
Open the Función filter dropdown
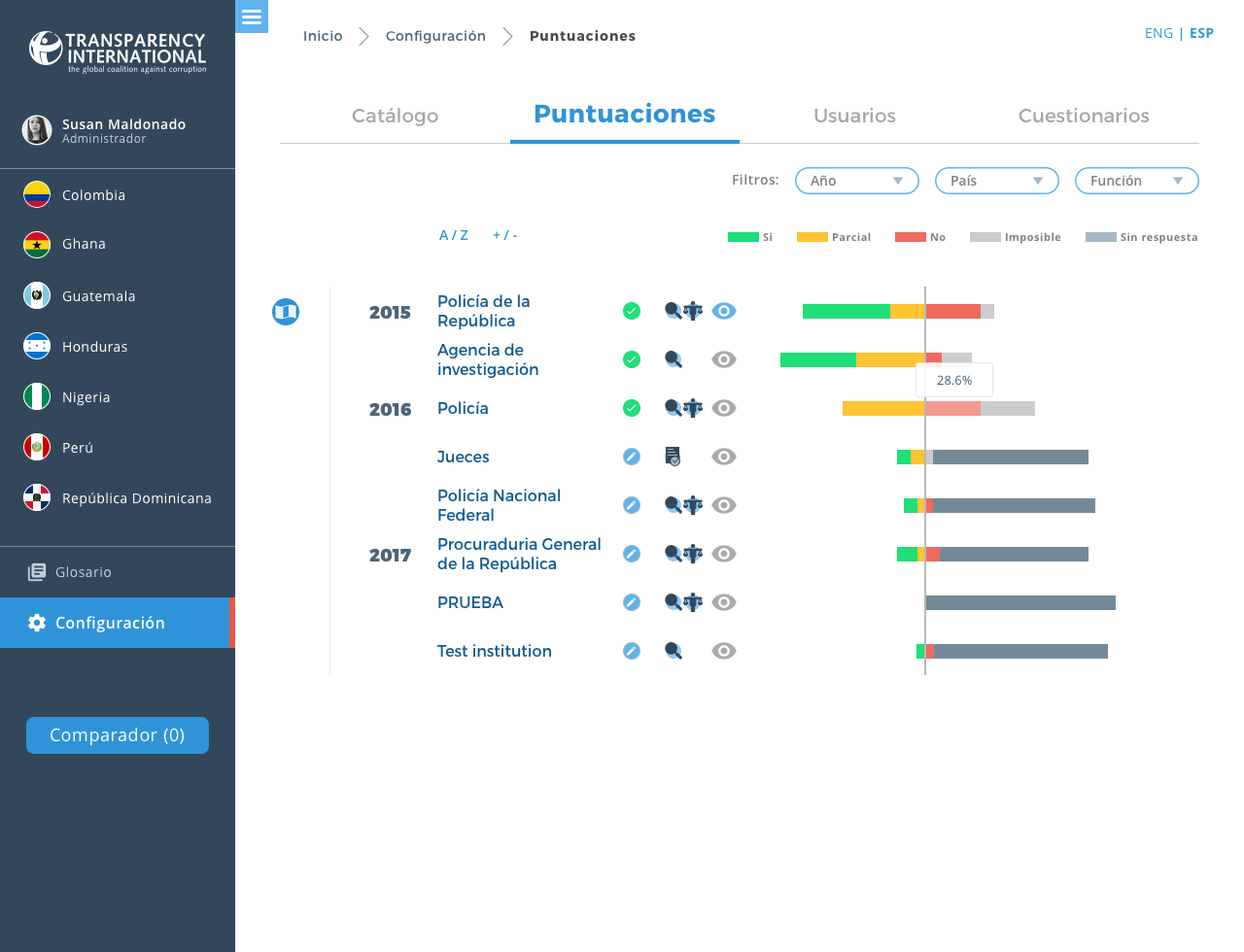[x=1136, y=181]
